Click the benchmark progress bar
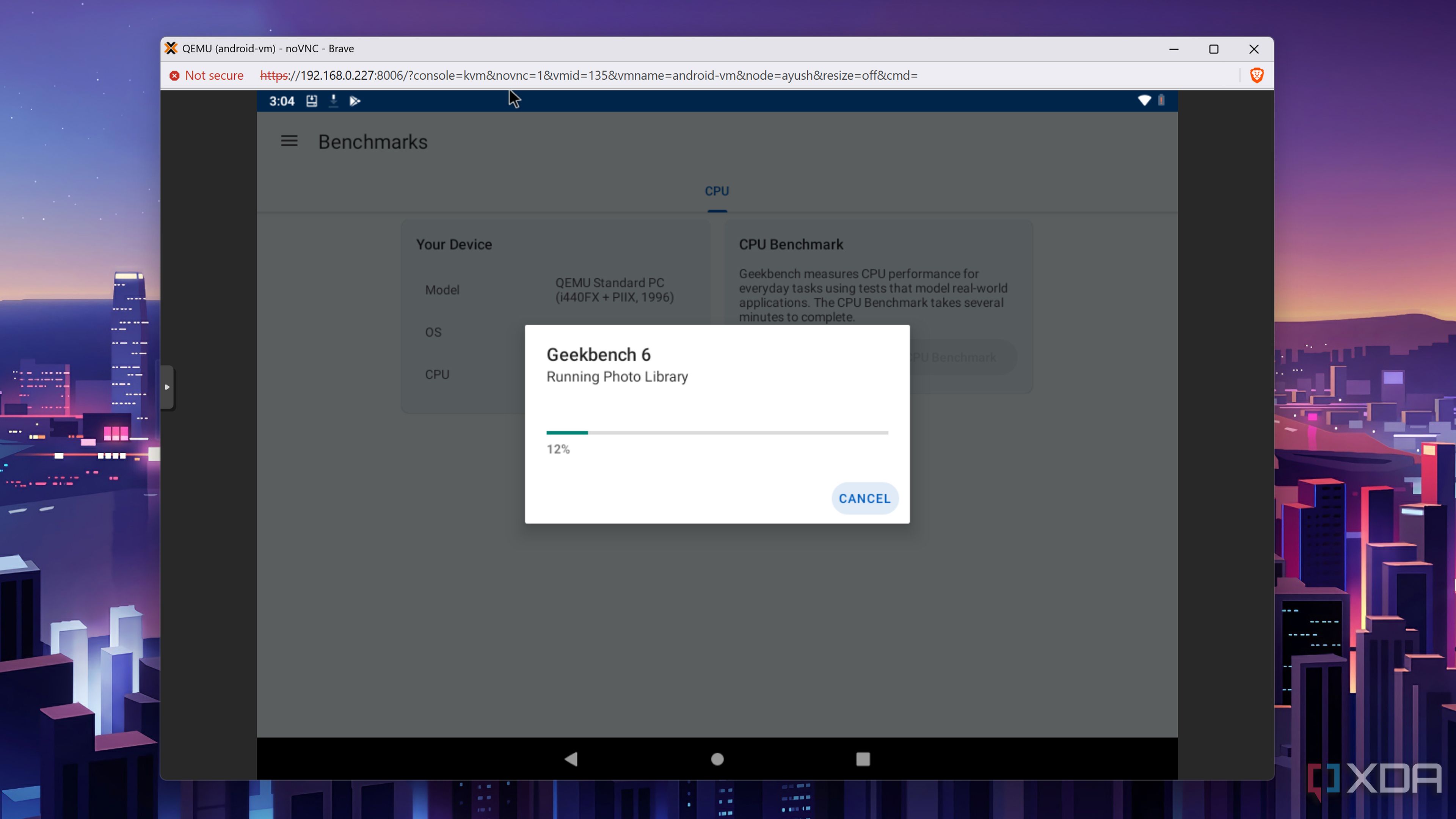 pyautogui.click(x=717, y=432)
